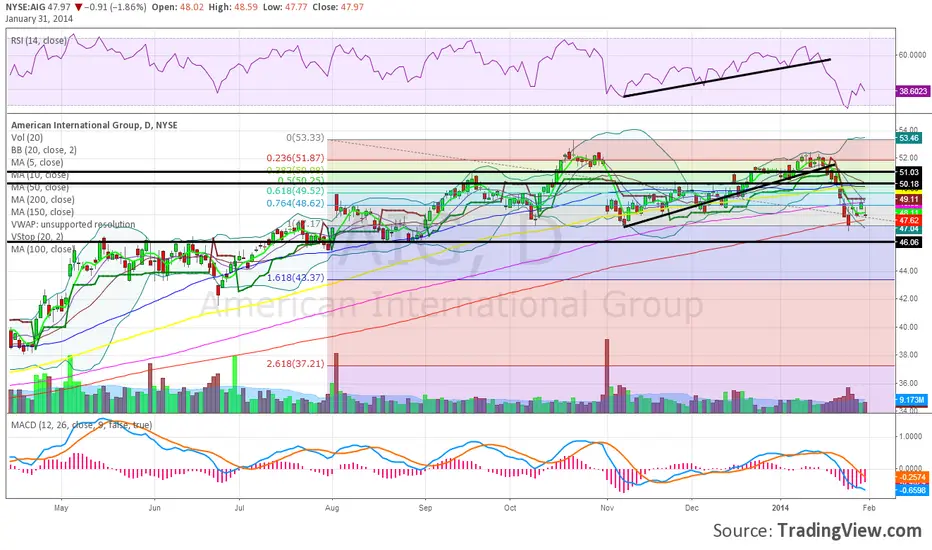Click the Fibonacci 0.764(48.62) level label
Viewport: 932px width, 550px height.
pos(295,203)
